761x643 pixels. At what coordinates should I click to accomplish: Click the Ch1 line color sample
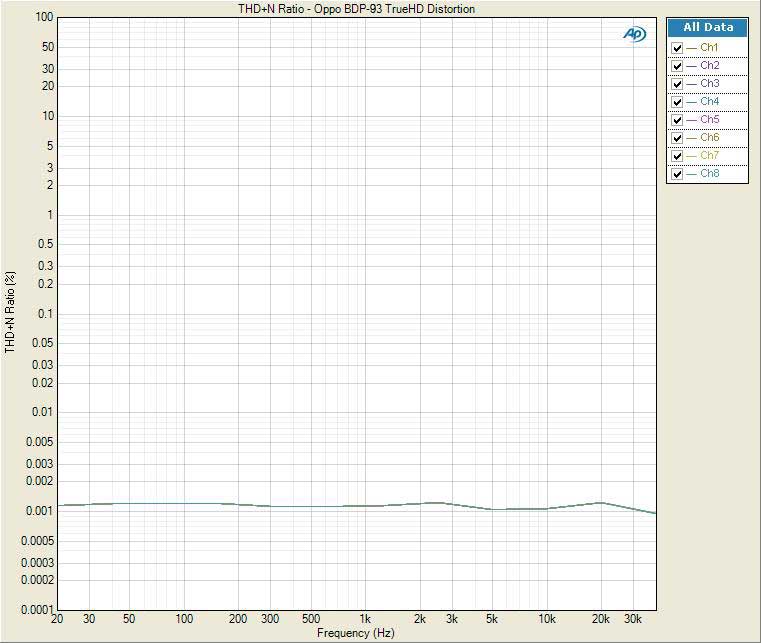(692, 48)
